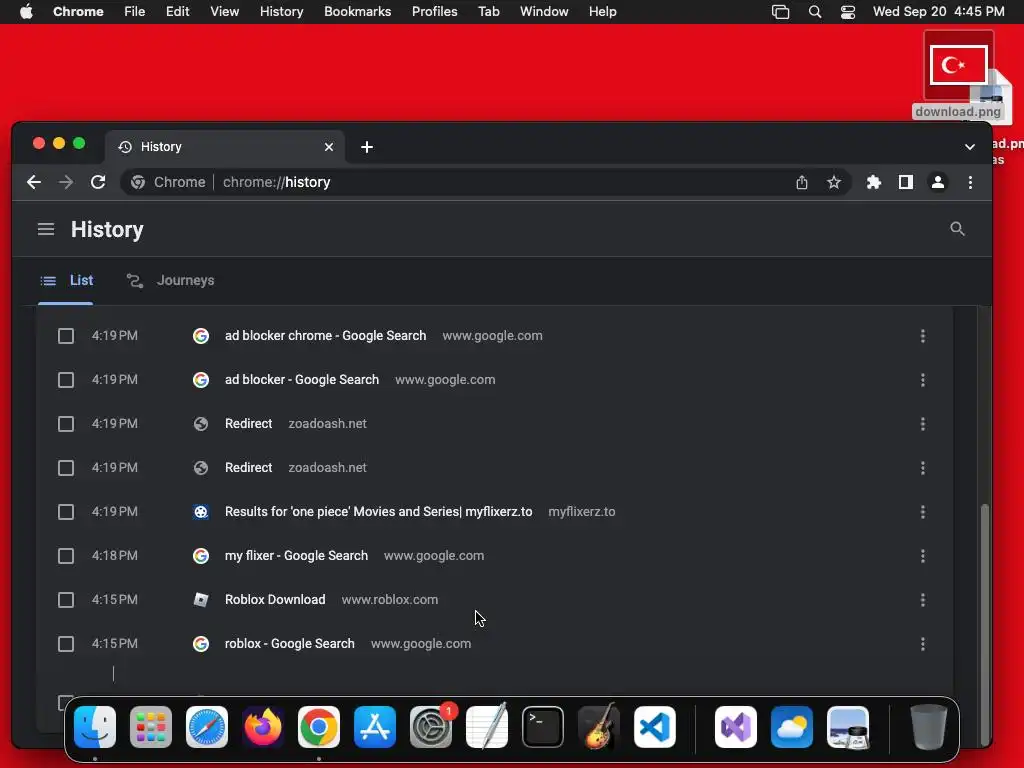This screenshot has height=768, width=1024.
Task: Check the 'ad blocker - Google Search' checkbox
Action: [x=66, y=380]
